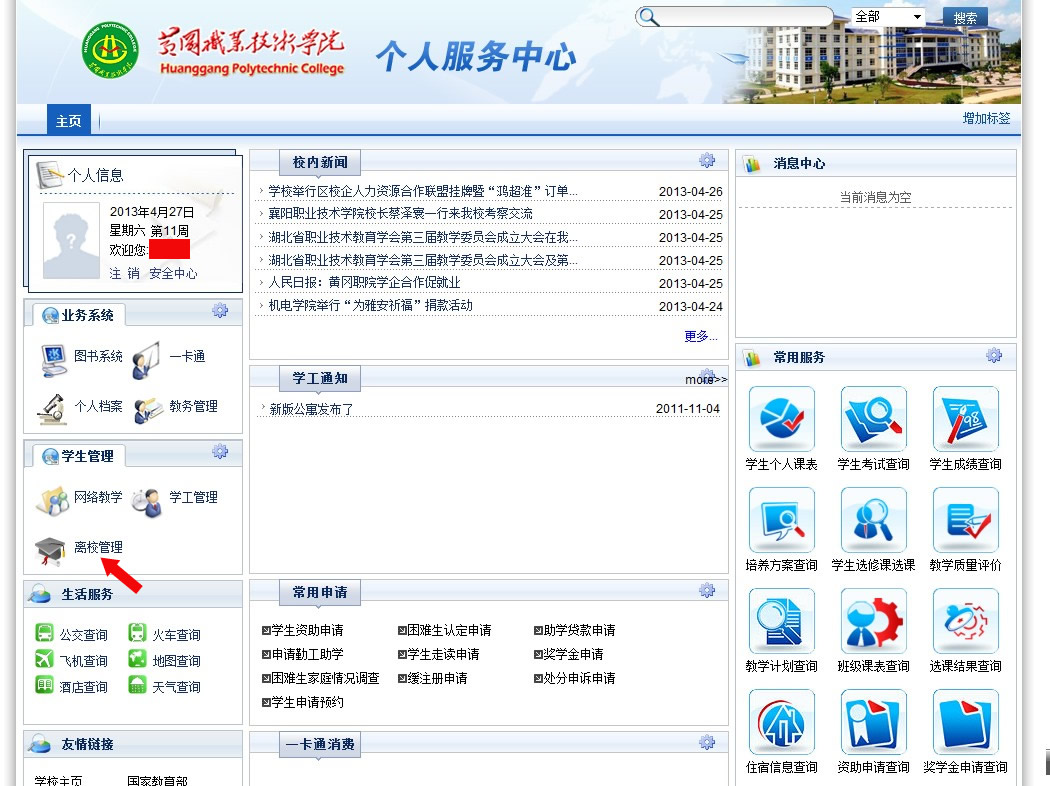Click the 增加标签 link
1050x786 pixels.
(986, 118)
